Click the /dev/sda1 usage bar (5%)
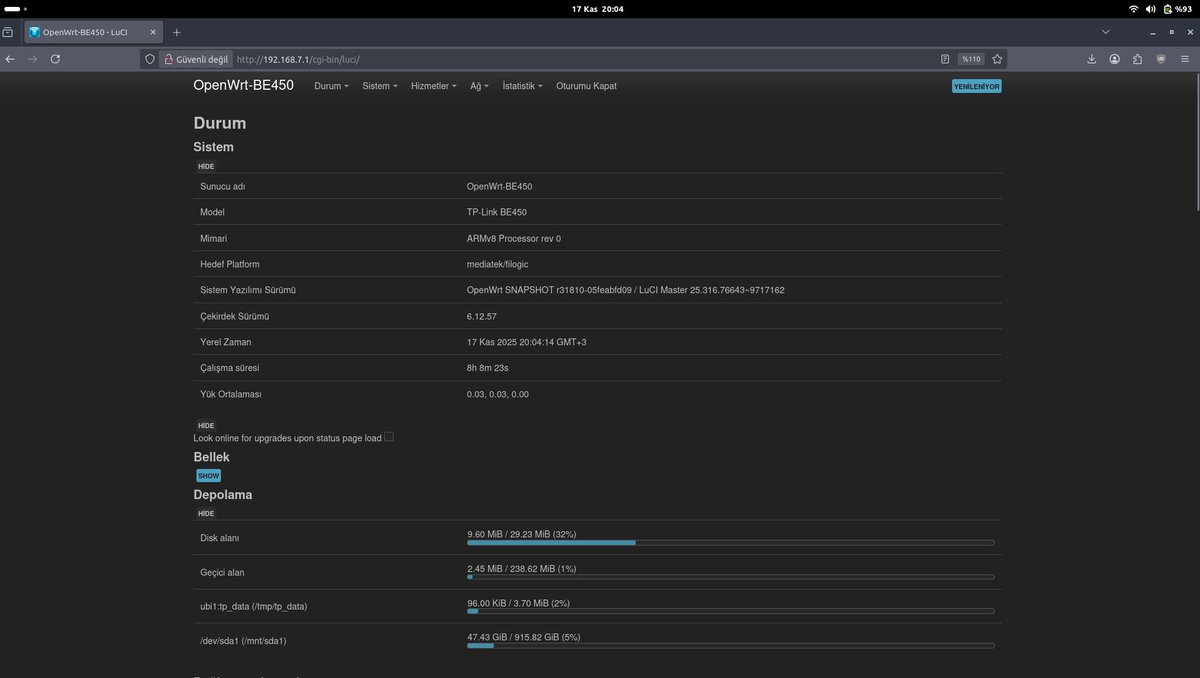 tap(730, 646)
